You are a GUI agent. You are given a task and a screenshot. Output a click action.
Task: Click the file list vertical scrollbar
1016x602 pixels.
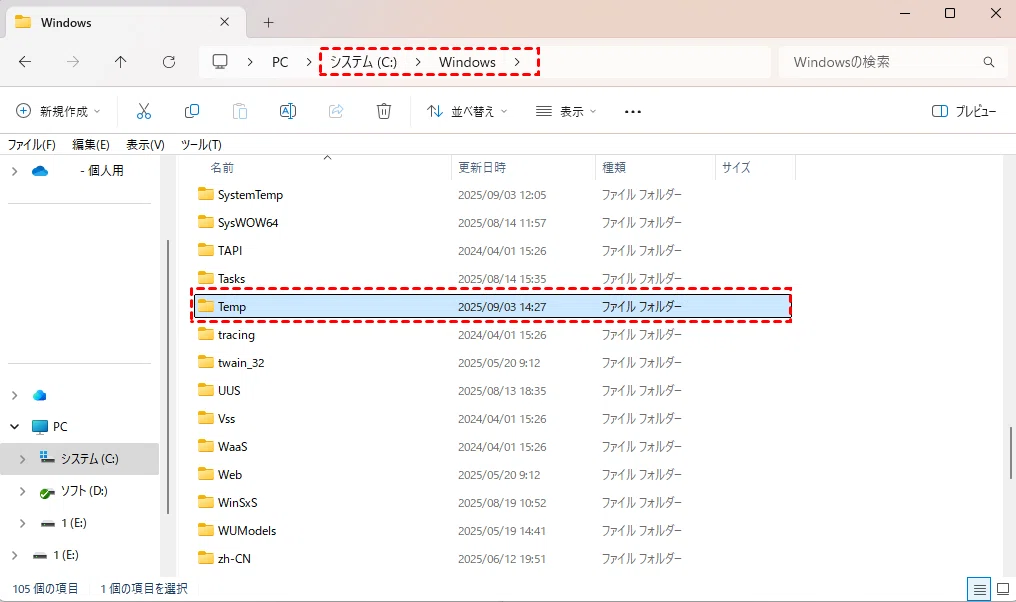click(1010, 452)
